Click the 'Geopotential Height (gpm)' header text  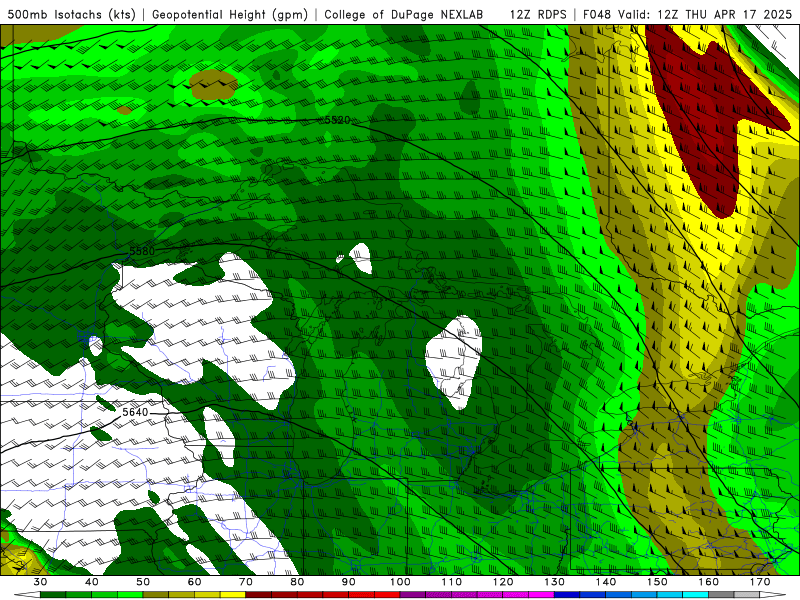[x=230, y=15]
